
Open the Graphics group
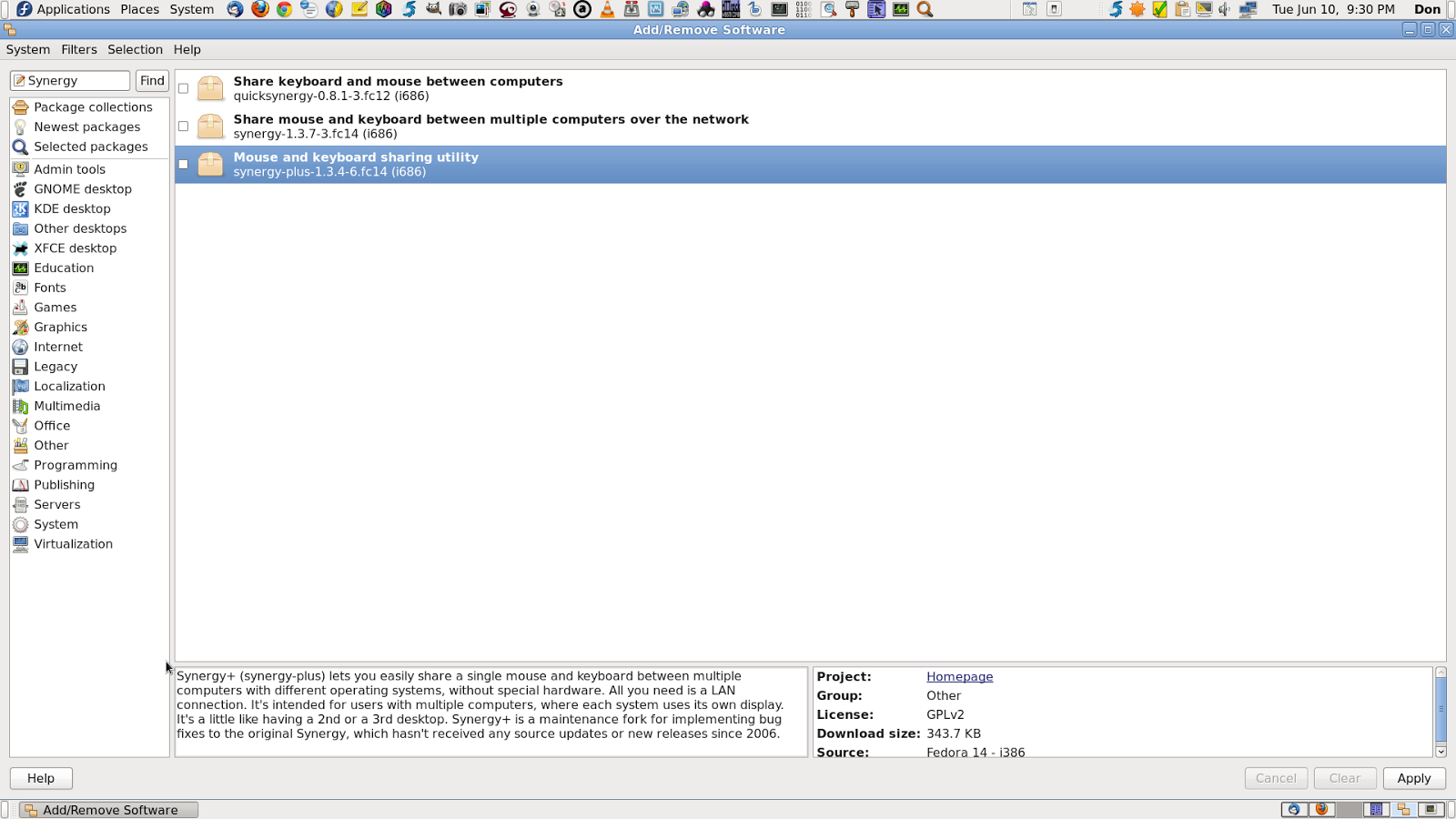click(x=89, y=328)
